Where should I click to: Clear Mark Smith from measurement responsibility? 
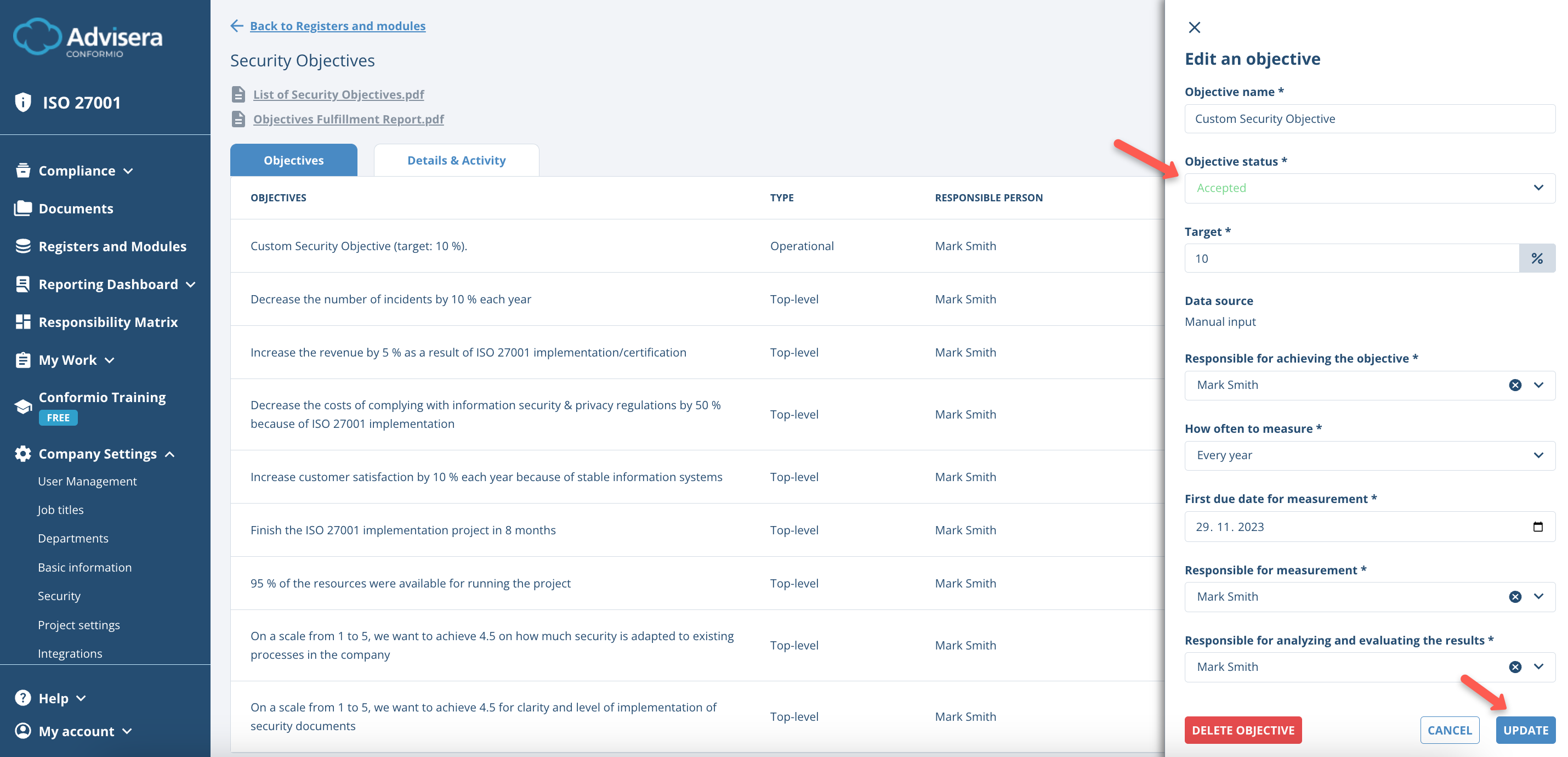[x=1515, y=596]
